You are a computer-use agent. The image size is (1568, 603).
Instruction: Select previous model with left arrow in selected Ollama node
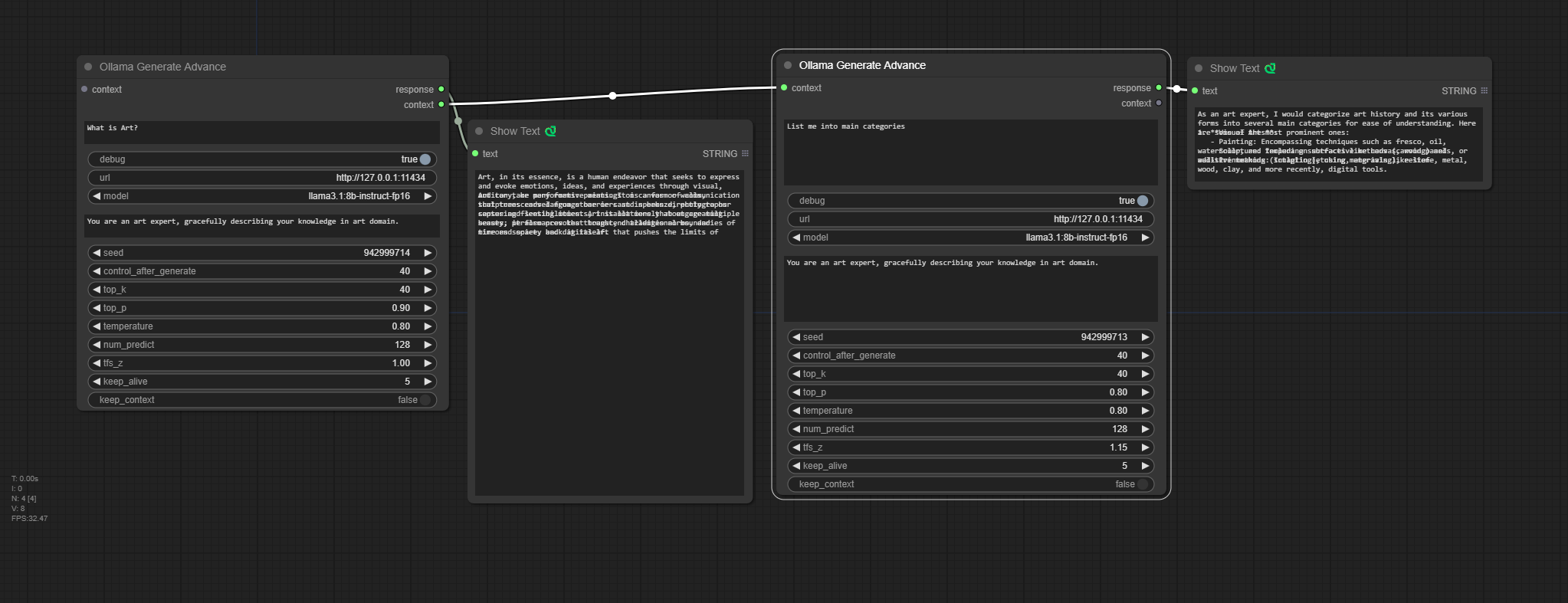[796, 238]
